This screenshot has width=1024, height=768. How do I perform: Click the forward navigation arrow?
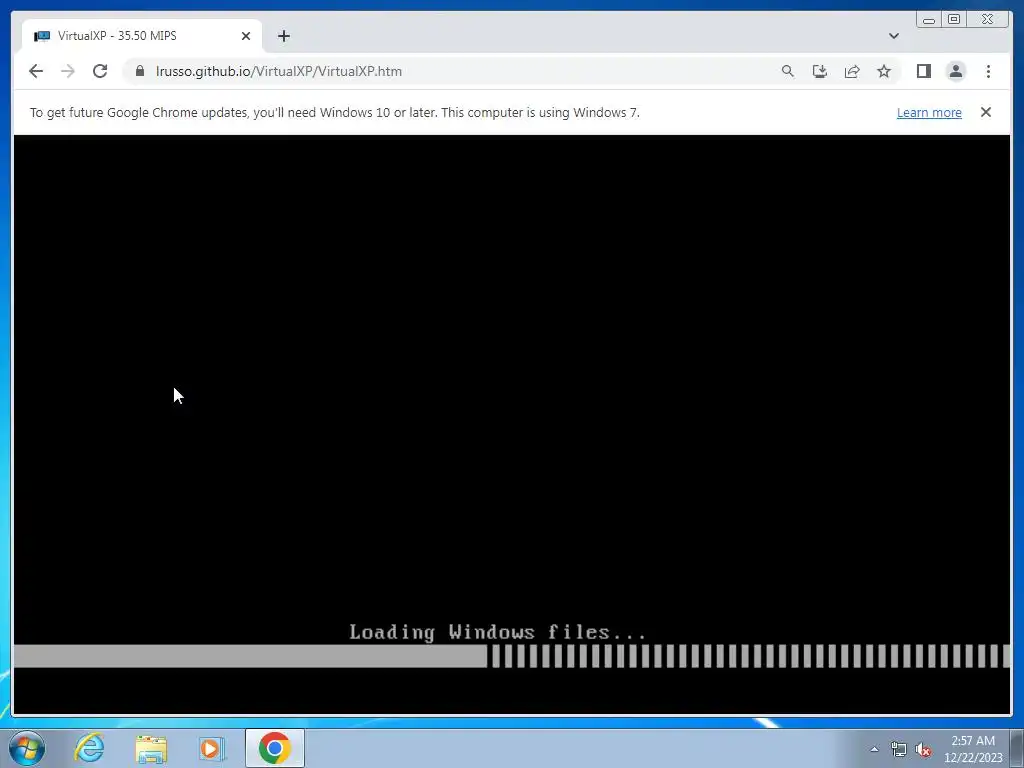(68, 71)
